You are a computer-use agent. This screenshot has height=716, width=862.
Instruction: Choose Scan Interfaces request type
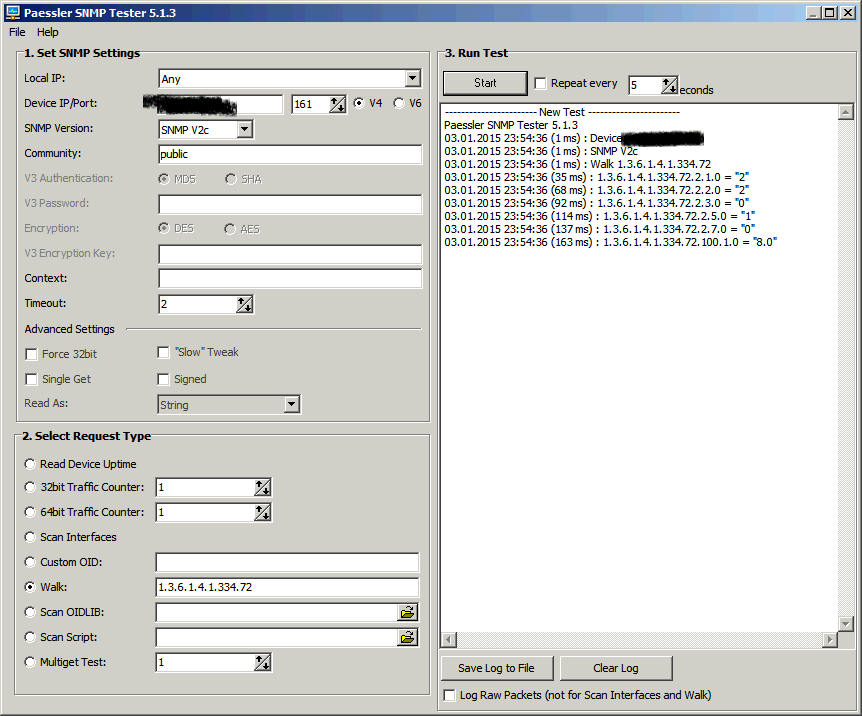(x=30, y=537)
